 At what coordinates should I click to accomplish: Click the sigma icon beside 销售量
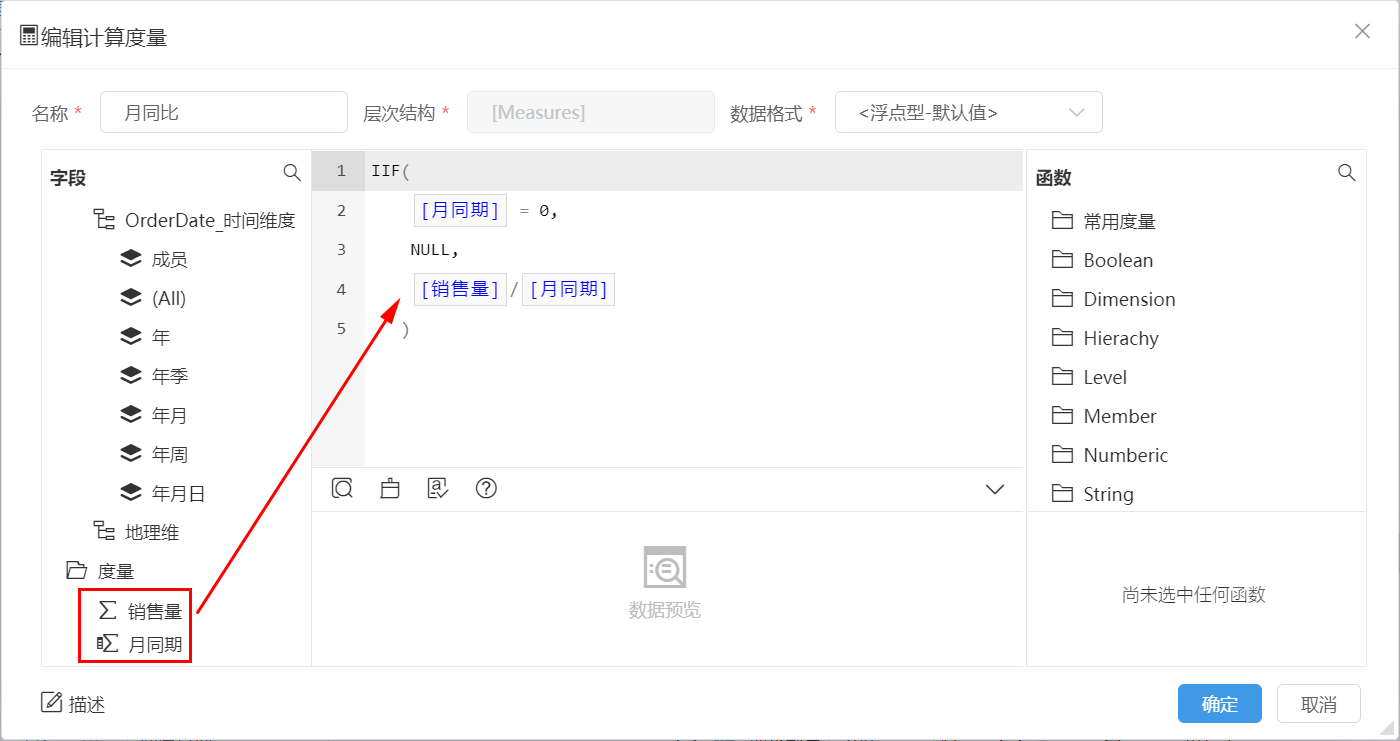[107, 610]
